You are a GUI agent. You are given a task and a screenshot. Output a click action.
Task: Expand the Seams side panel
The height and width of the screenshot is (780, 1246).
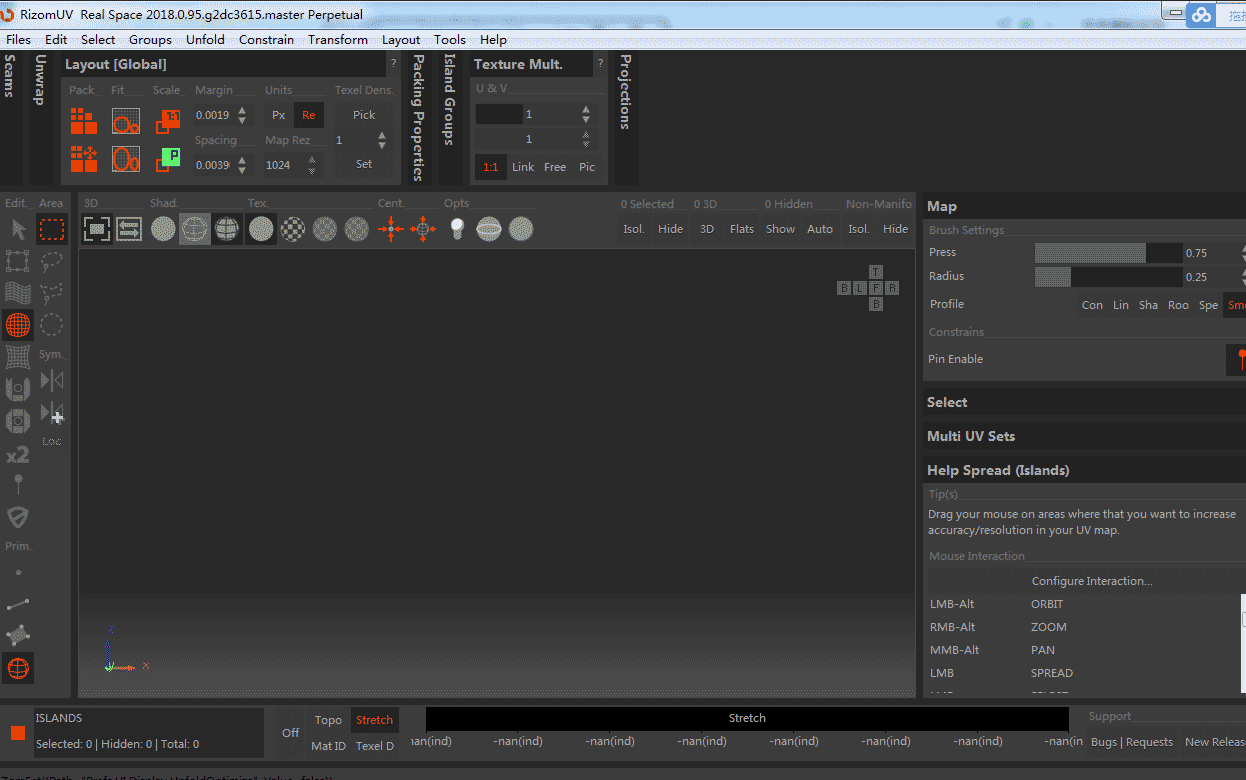[10, 76]
